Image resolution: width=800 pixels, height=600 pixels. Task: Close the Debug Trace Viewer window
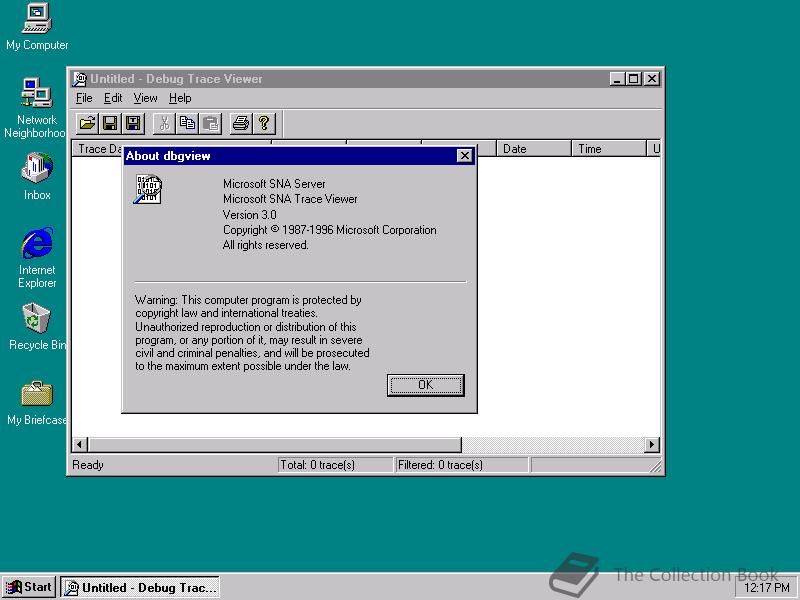[x=652, y=79]
